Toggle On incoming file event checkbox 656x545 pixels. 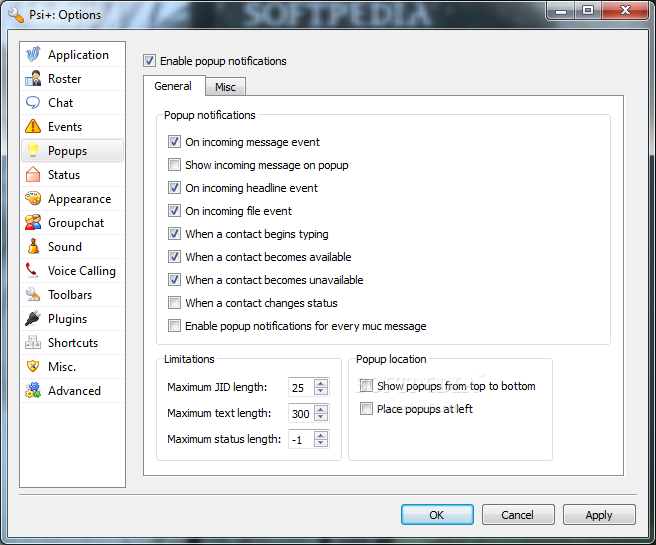(x=174, y=211)
